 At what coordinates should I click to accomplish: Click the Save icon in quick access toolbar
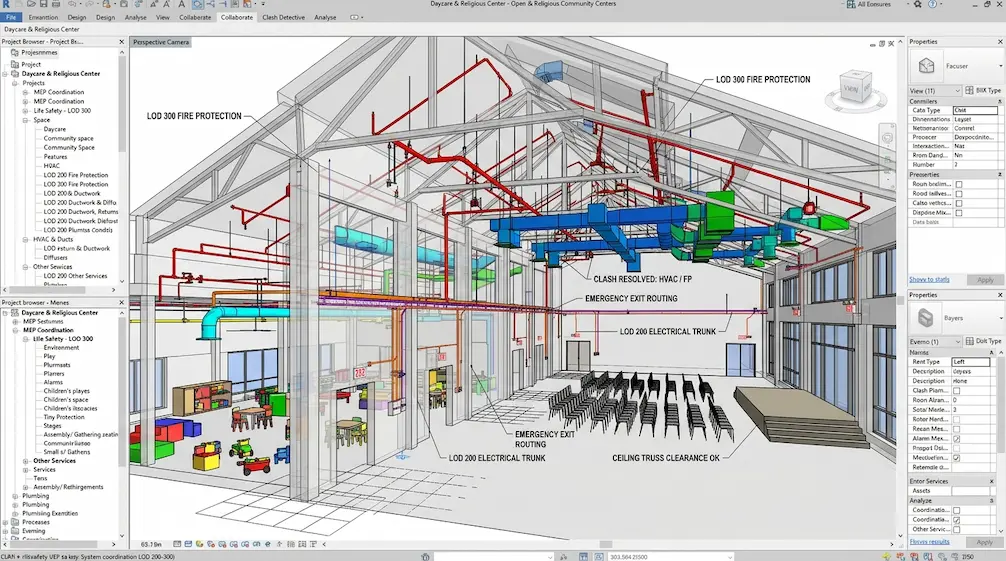click(x=44, y=4)
